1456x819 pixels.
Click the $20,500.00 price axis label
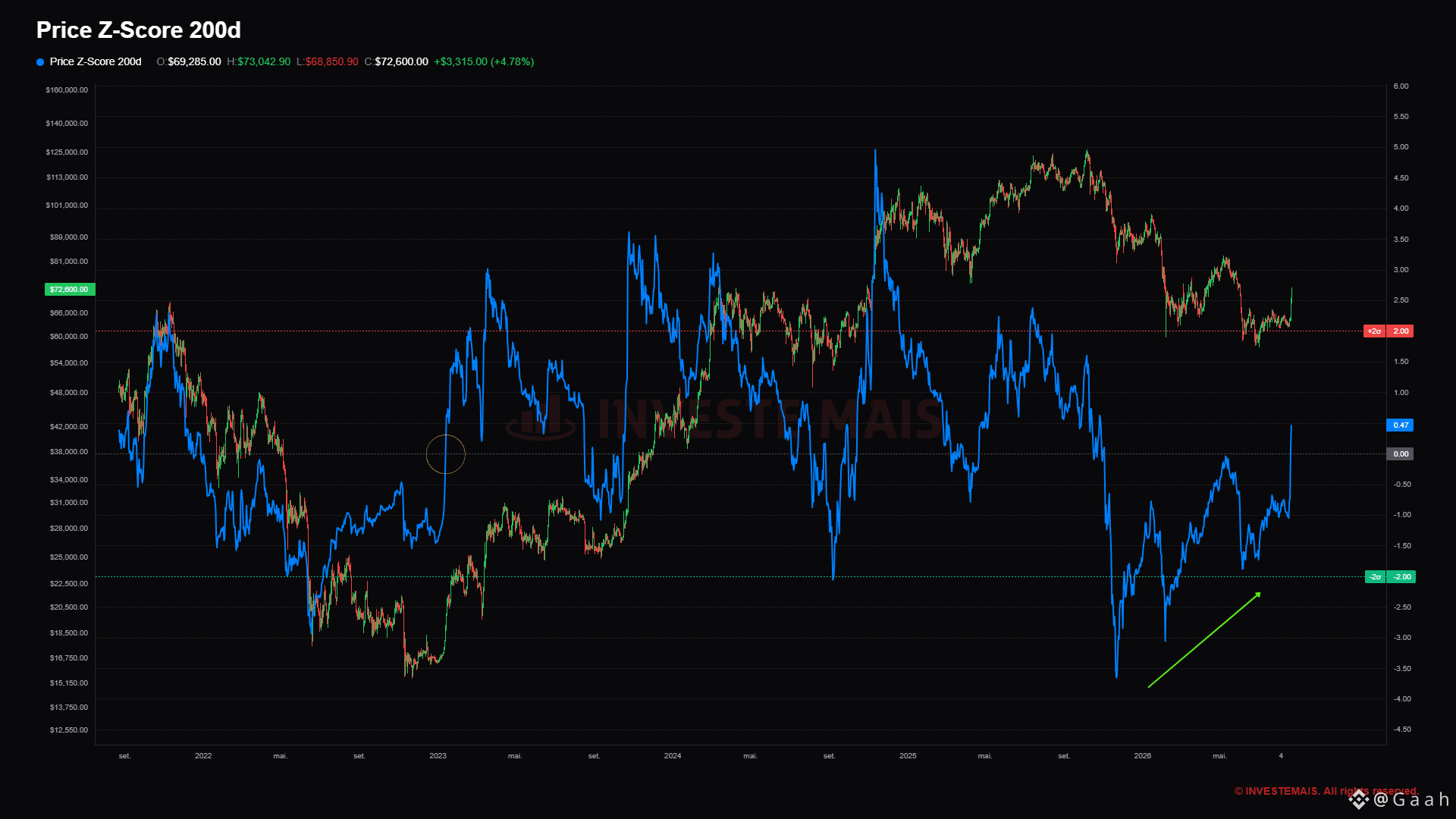tap(69, 607)
